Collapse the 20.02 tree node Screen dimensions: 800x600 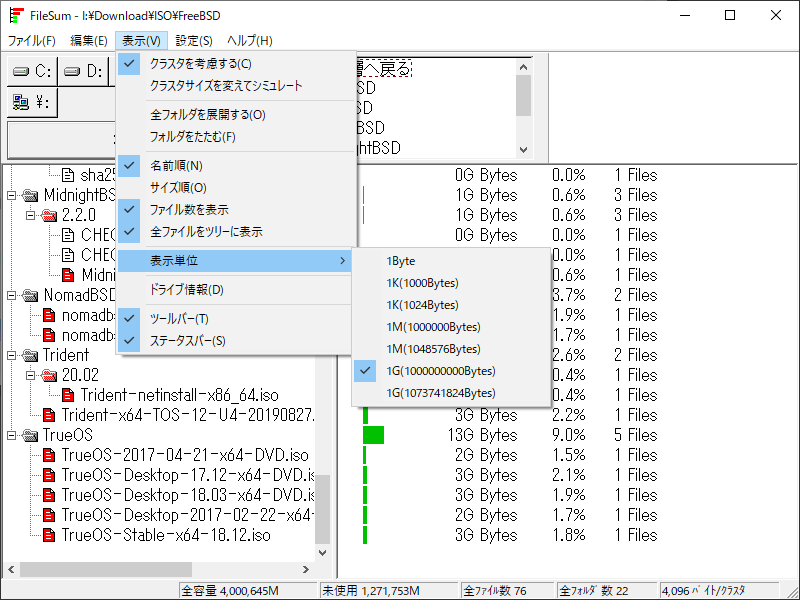pos(31,376)
